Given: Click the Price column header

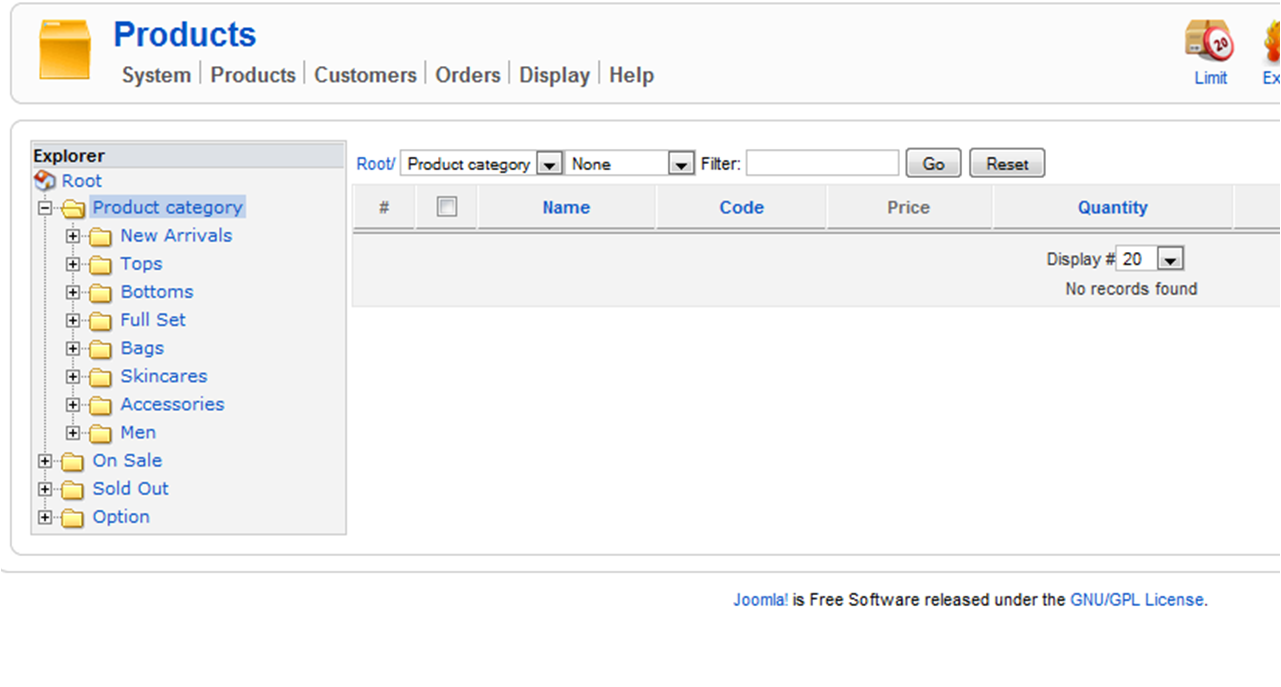Looking at the screenshot, I should point(908,208).
